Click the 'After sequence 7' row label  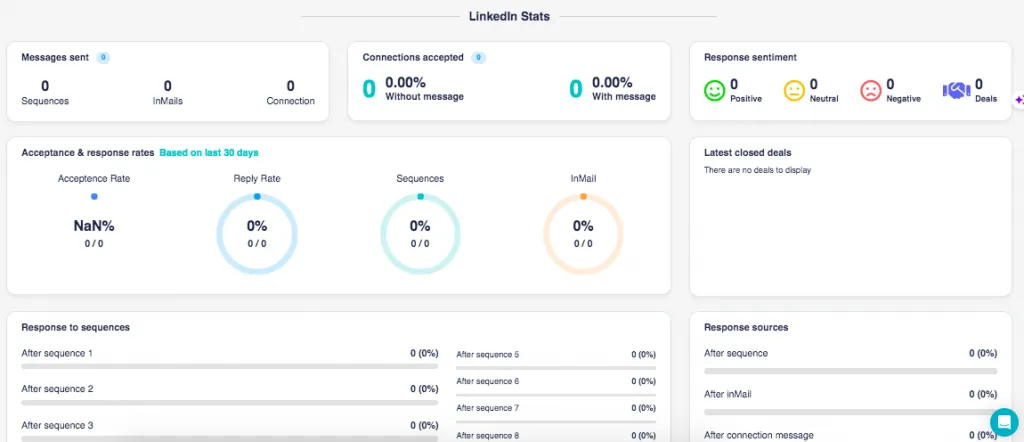pos(488,408)
